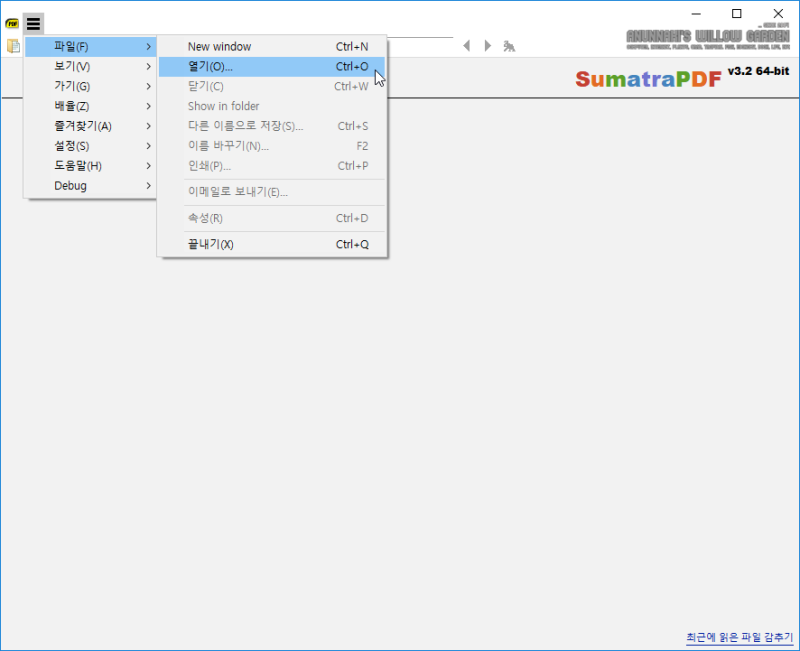Click the search input field in toolbar
Screen dimensions: 800x651
[420, 46]
